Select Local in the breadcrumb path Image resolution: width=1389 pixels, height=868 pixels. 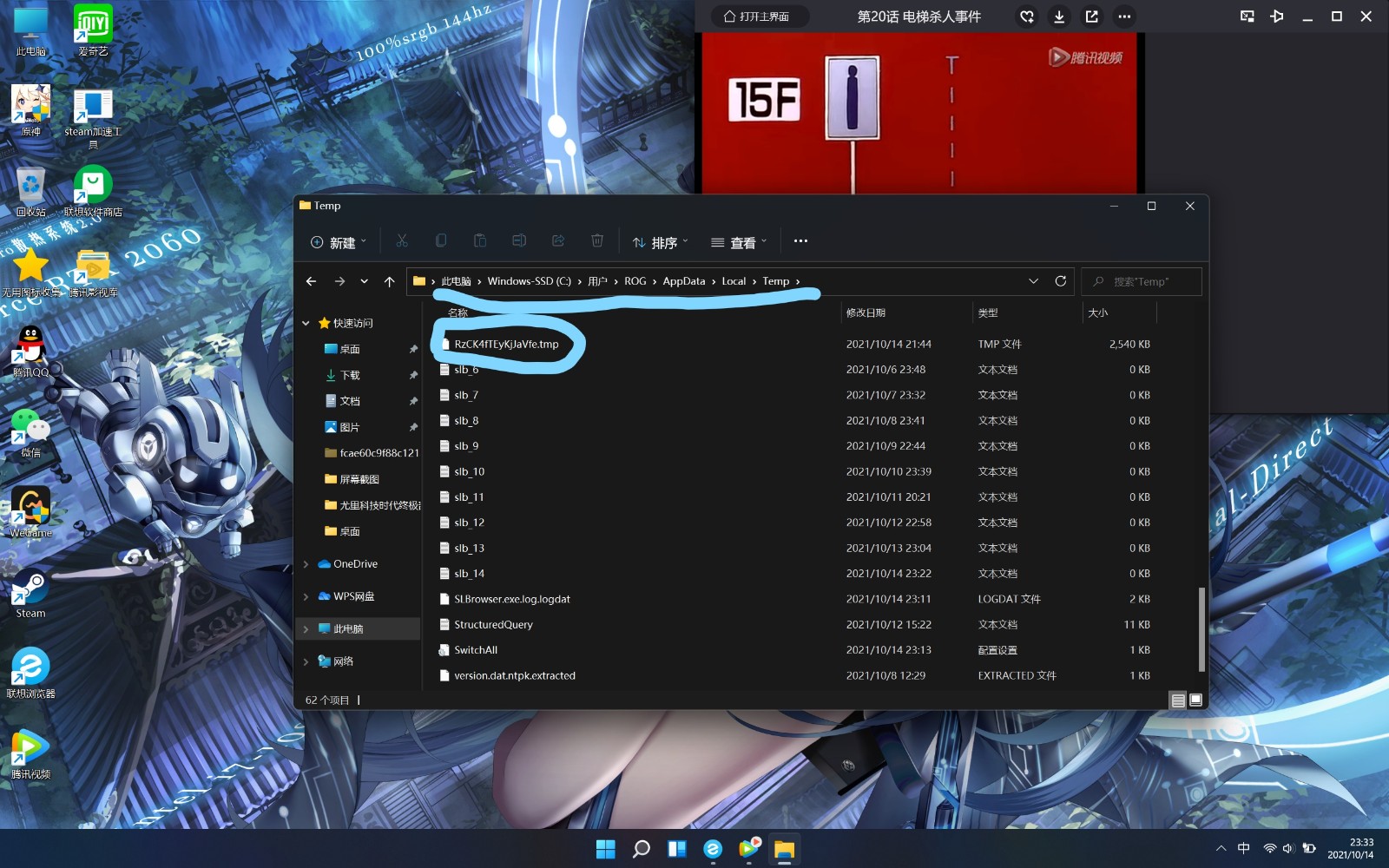[734, 281]
